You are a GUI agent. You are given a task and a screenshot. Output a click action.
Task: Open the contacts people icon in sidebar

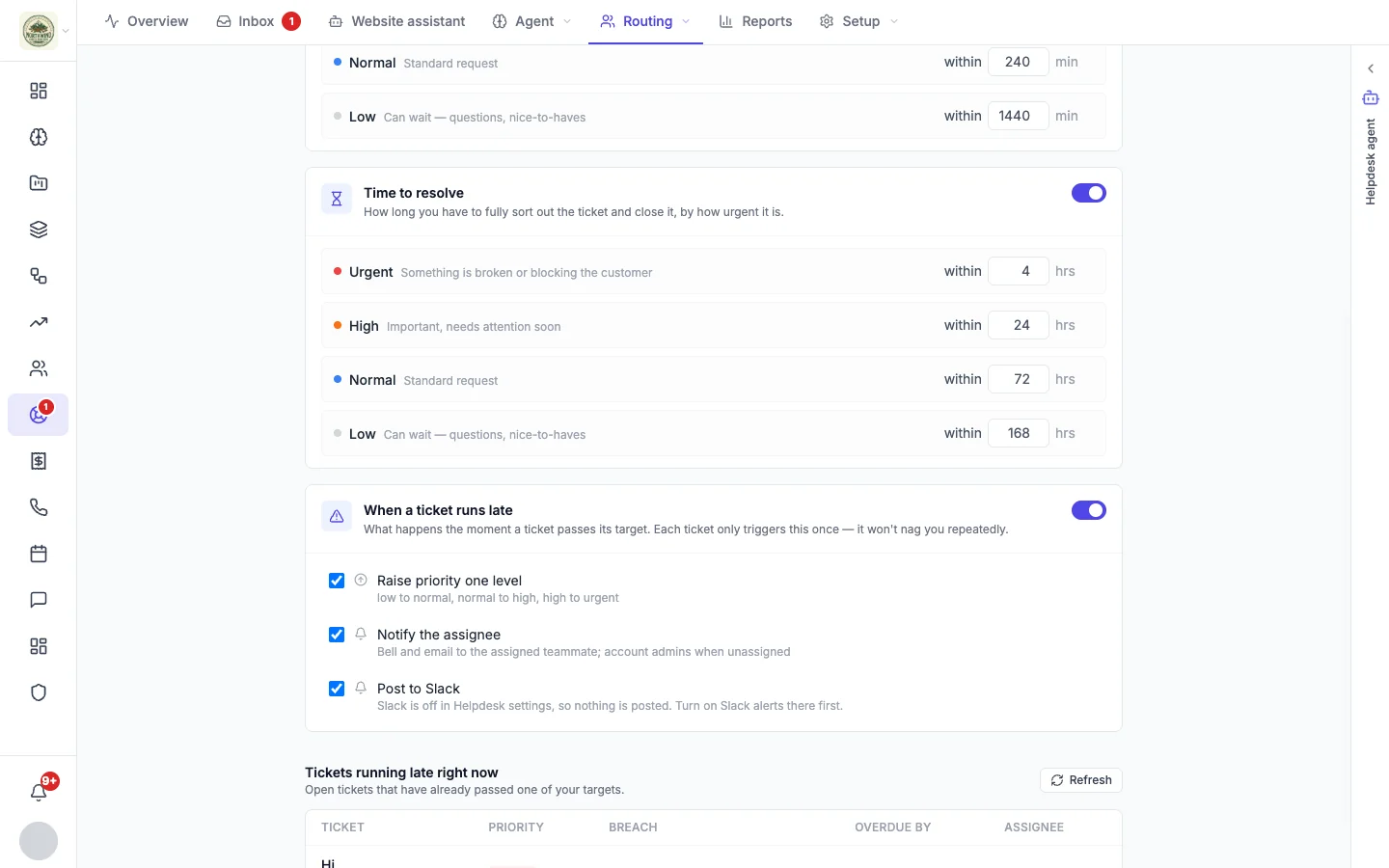[39, 368]
